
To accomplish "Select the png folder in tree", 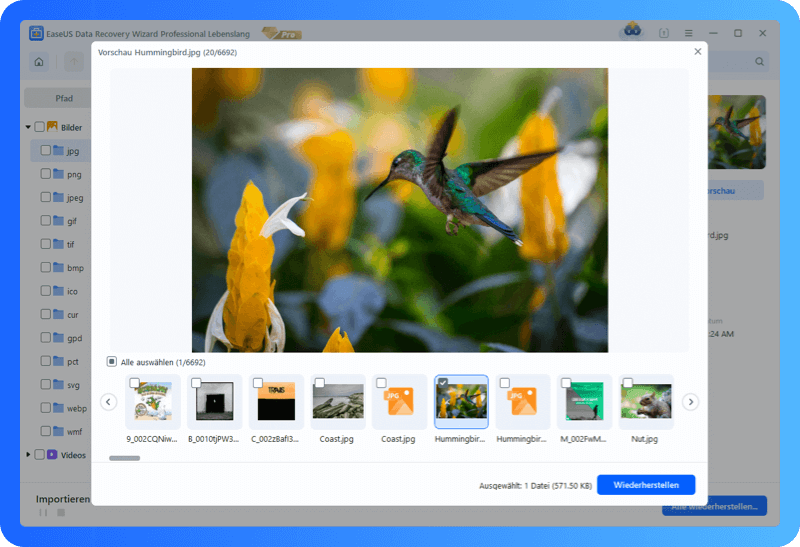I will (73, 174).
